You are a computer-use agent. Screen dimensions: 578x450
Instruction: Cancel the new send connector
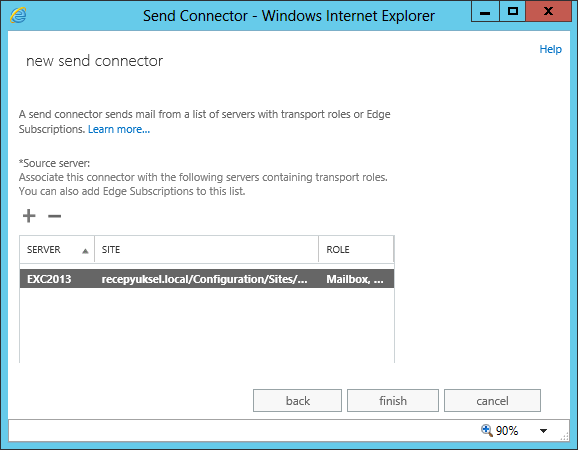tap(492, 401)
